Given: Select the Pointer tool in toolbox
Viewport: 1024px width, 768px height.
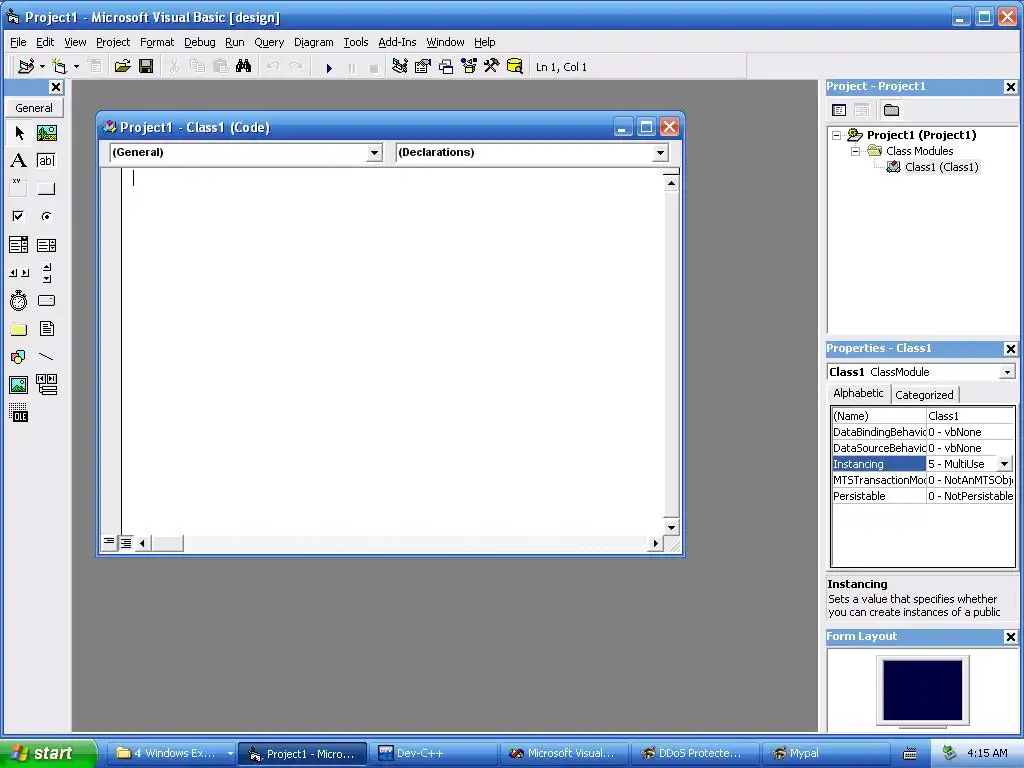Looking at the screenshot, I should point(19,133).
